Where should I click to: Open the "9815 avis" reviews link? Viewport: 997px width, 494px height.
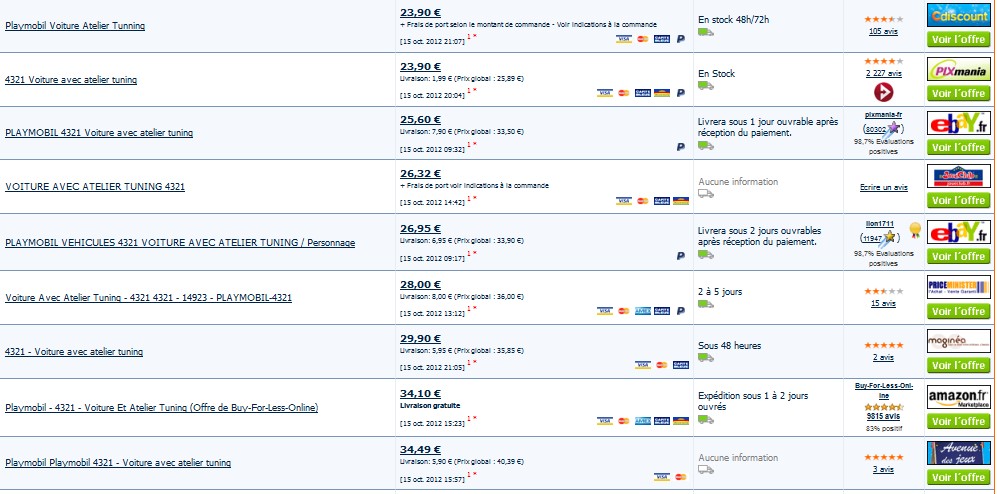[x=883, y=416]
